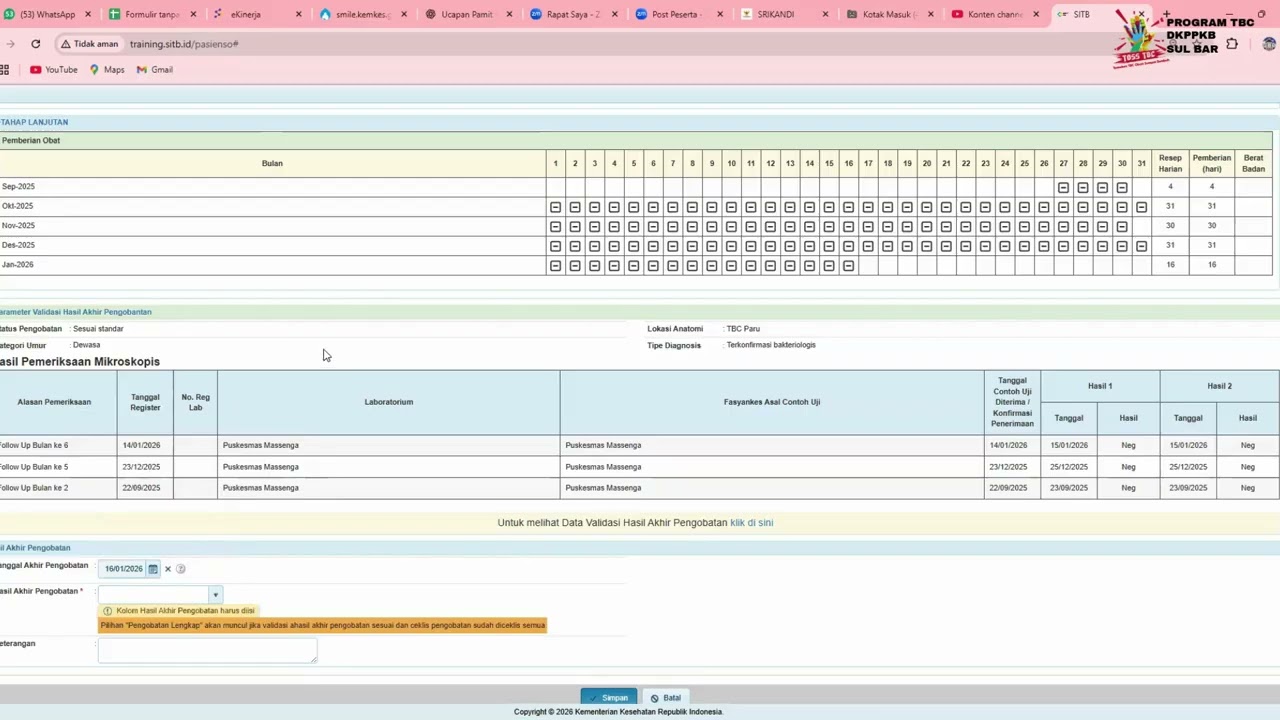Image resolution: width=1280 pixels, height=720 pixels.
Task: Close the Kotak Masuk tab
Action: coord(931,15)
